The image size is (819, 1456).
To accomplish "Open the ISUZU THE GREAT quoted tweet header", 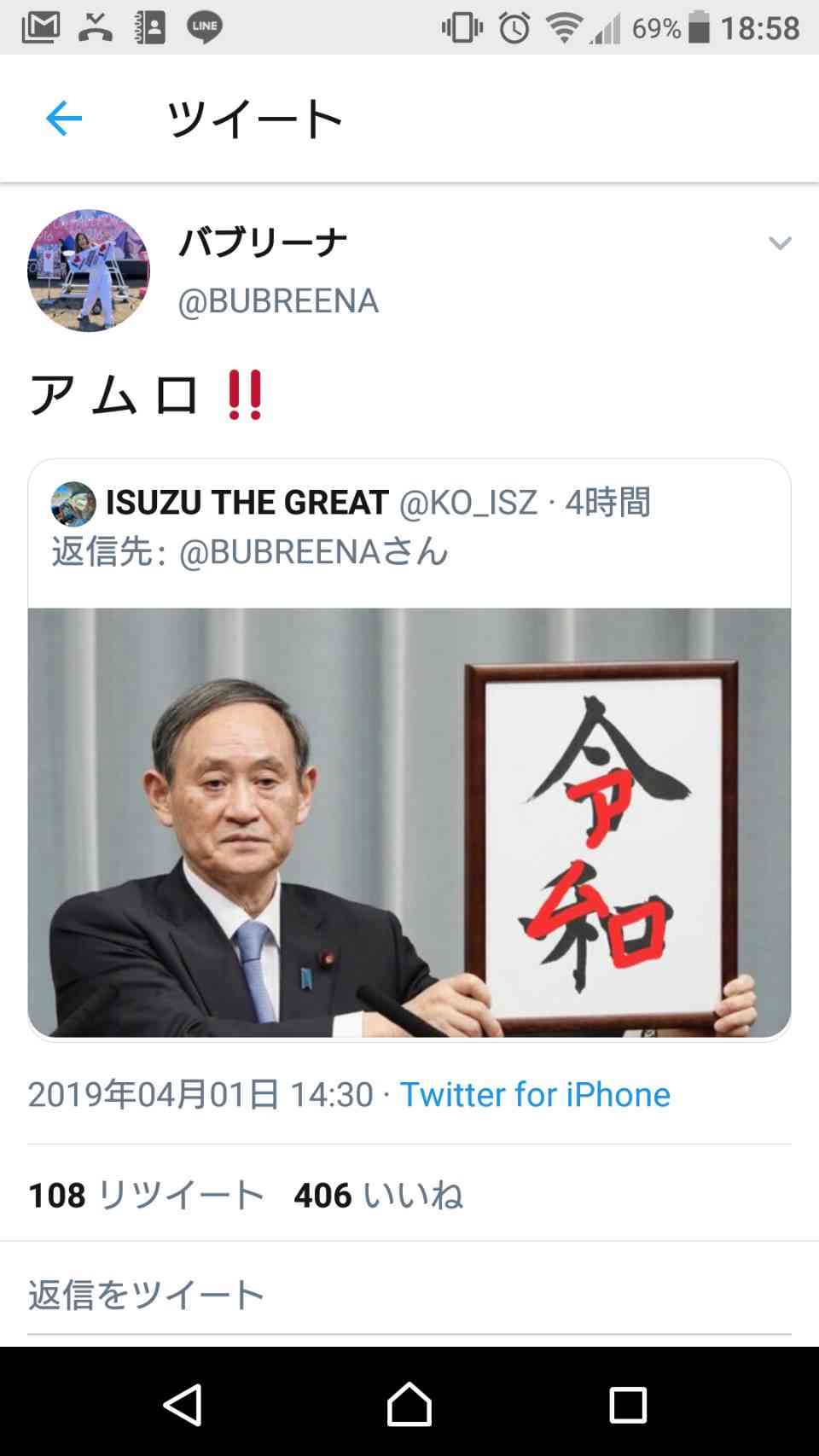I will point(351,503).
